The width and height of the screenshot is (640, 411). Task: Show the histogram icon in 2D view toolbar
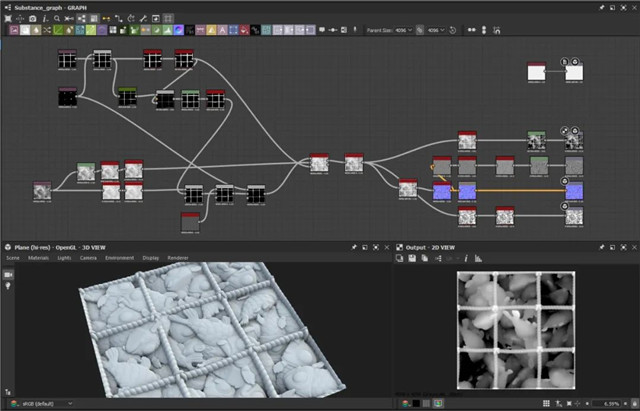[478, 258]
